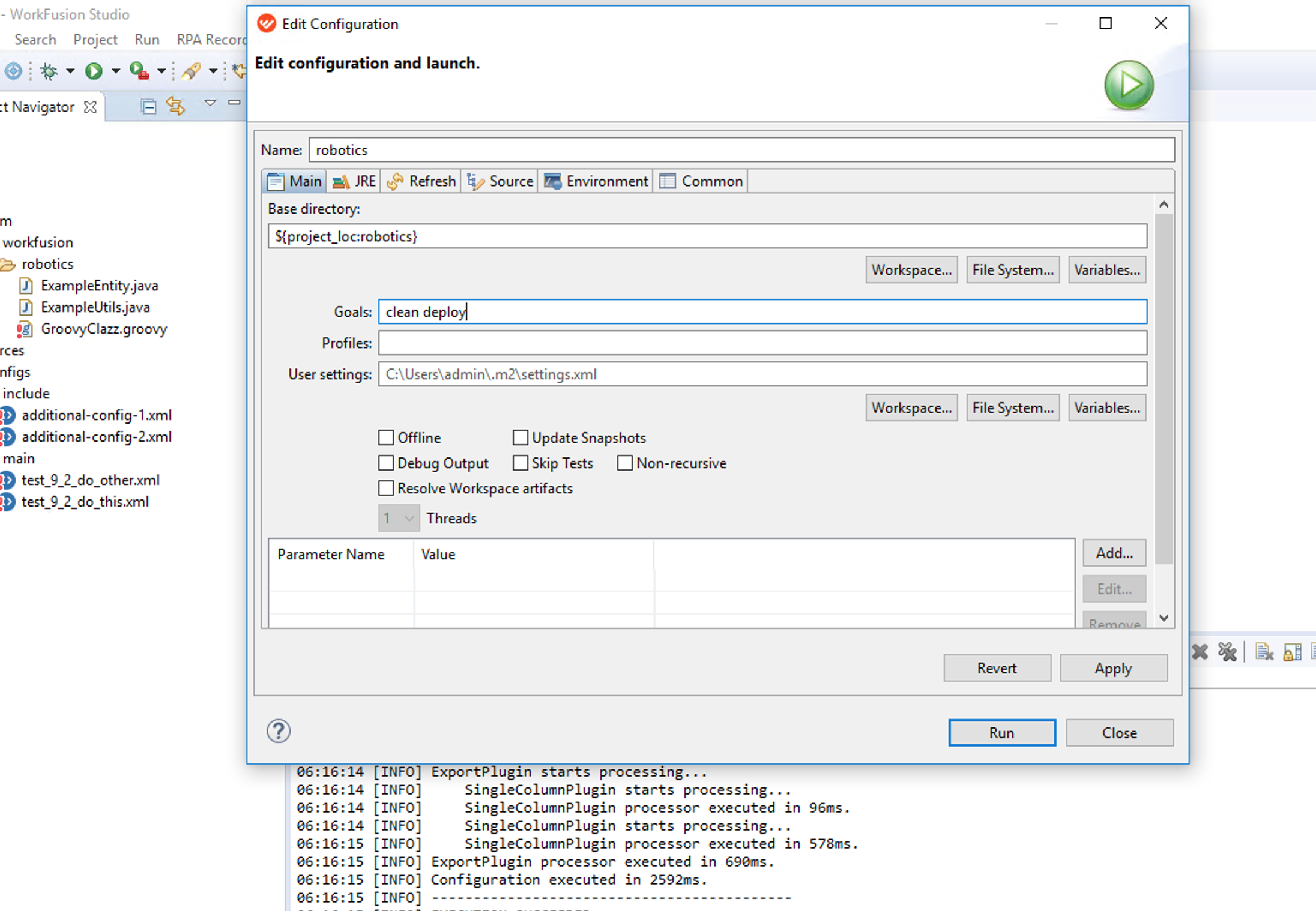1316x911 pixels.
Task: Click the Clear Console icon
Action: click(x=1264, y=652)
